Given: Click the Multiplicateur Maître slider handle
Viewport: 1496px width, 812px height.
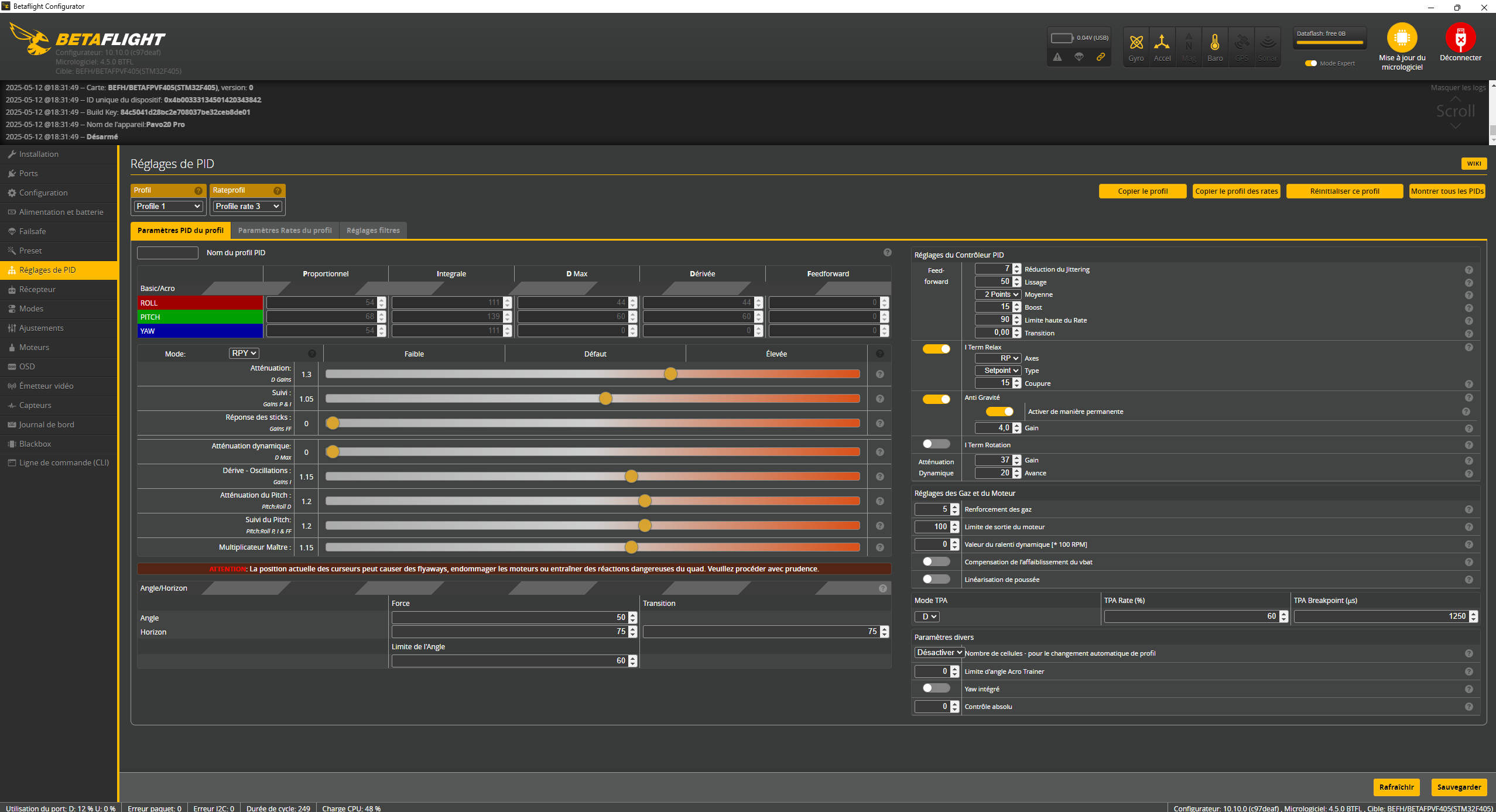Looking at the screenshot, I should [x=631, y=547].
